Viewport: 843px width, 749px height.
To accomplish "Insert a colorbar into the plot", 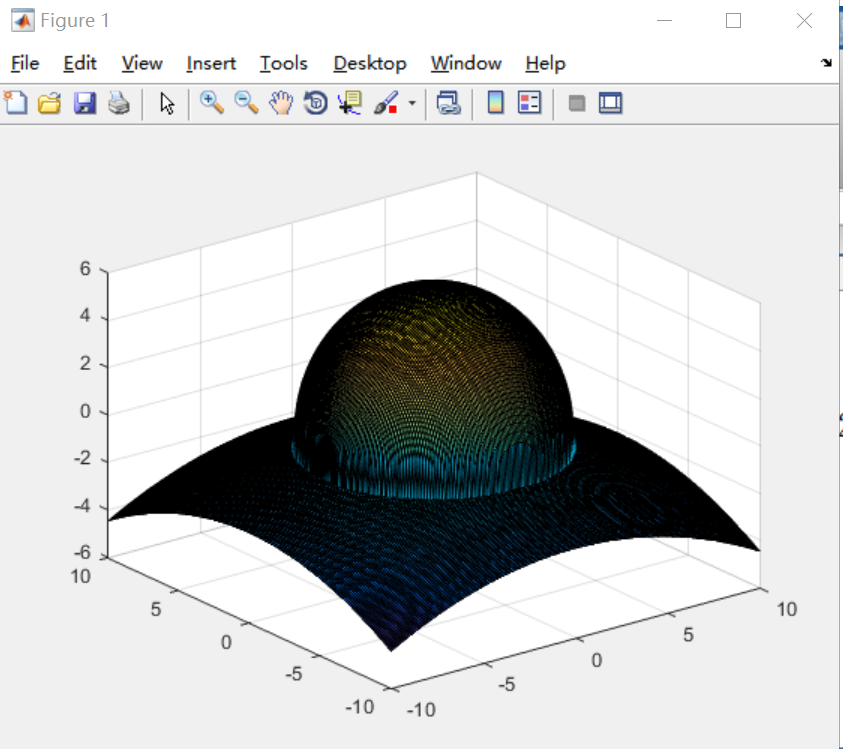I will pos(494,102).
